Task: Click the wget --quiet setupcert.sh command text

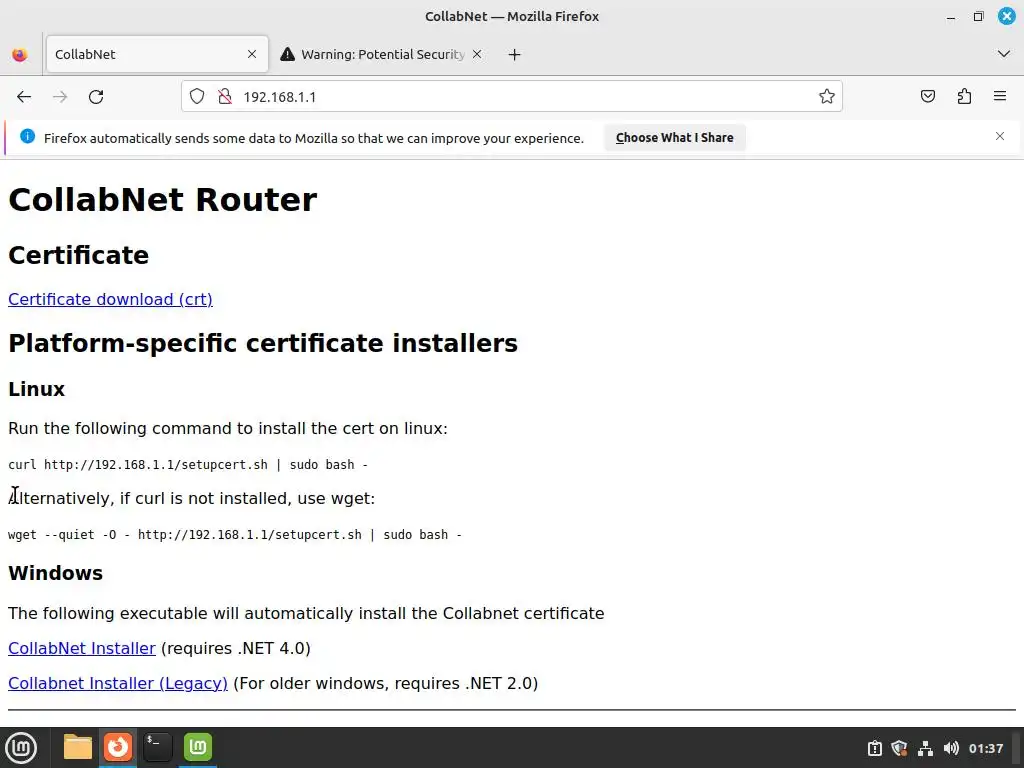Action: coord(235,535)
